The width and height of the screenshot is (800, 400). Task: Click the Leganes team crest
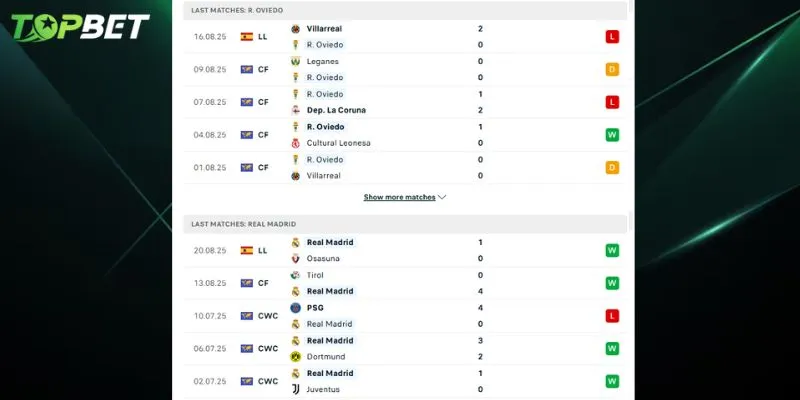[295, 61]
